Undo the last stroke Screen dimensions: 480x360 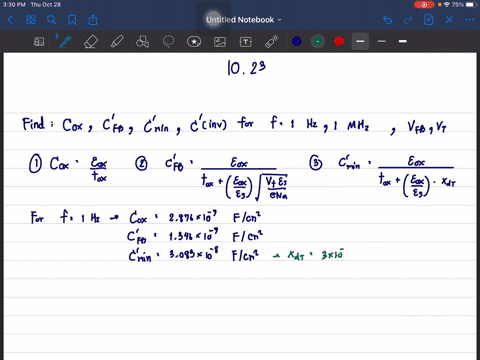[387, 20]
